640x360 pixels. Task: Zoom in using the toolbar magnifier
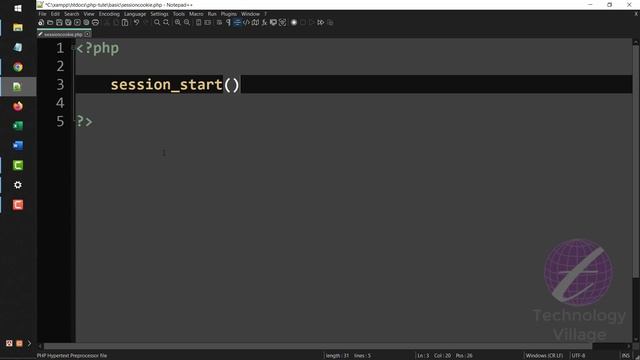[178, 22]
